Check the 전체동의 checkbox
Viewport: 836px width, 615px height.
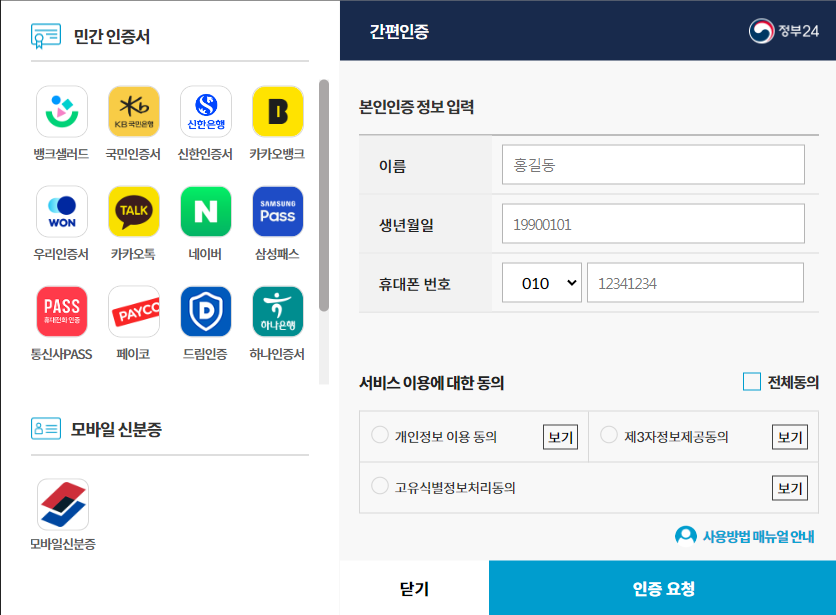pos(752,382)
